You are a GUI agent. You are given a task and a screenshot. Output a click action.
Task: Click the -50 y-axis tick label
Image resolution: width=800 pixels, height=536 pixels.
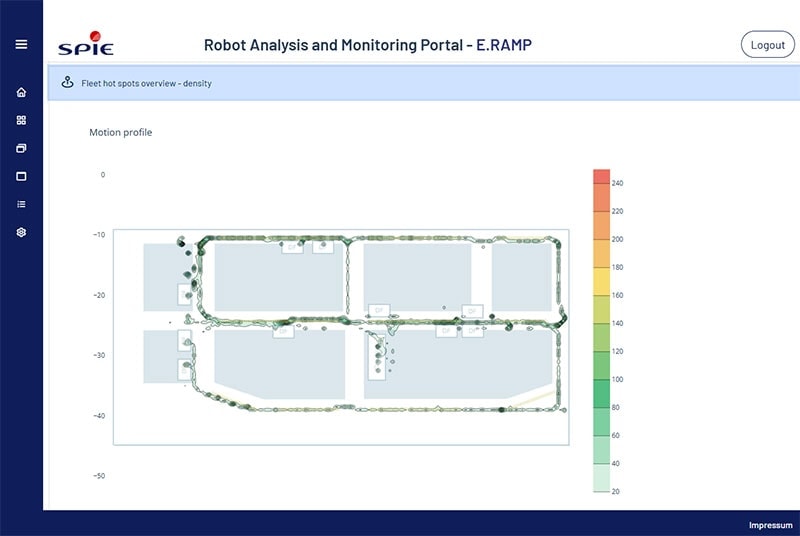click(x=99, y=476)
